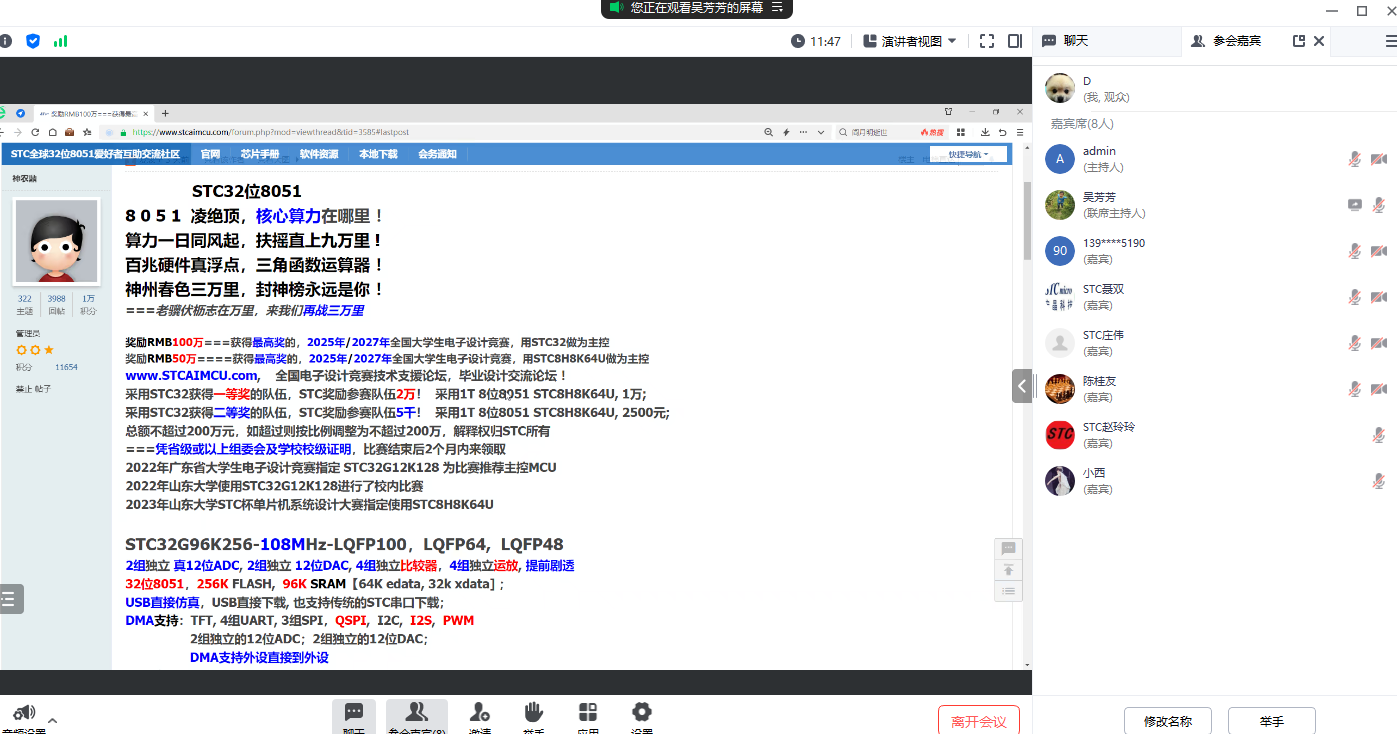Click the shared page vertical scrollbar
The image size is (1397, 734).
(x=1026, y=222)
